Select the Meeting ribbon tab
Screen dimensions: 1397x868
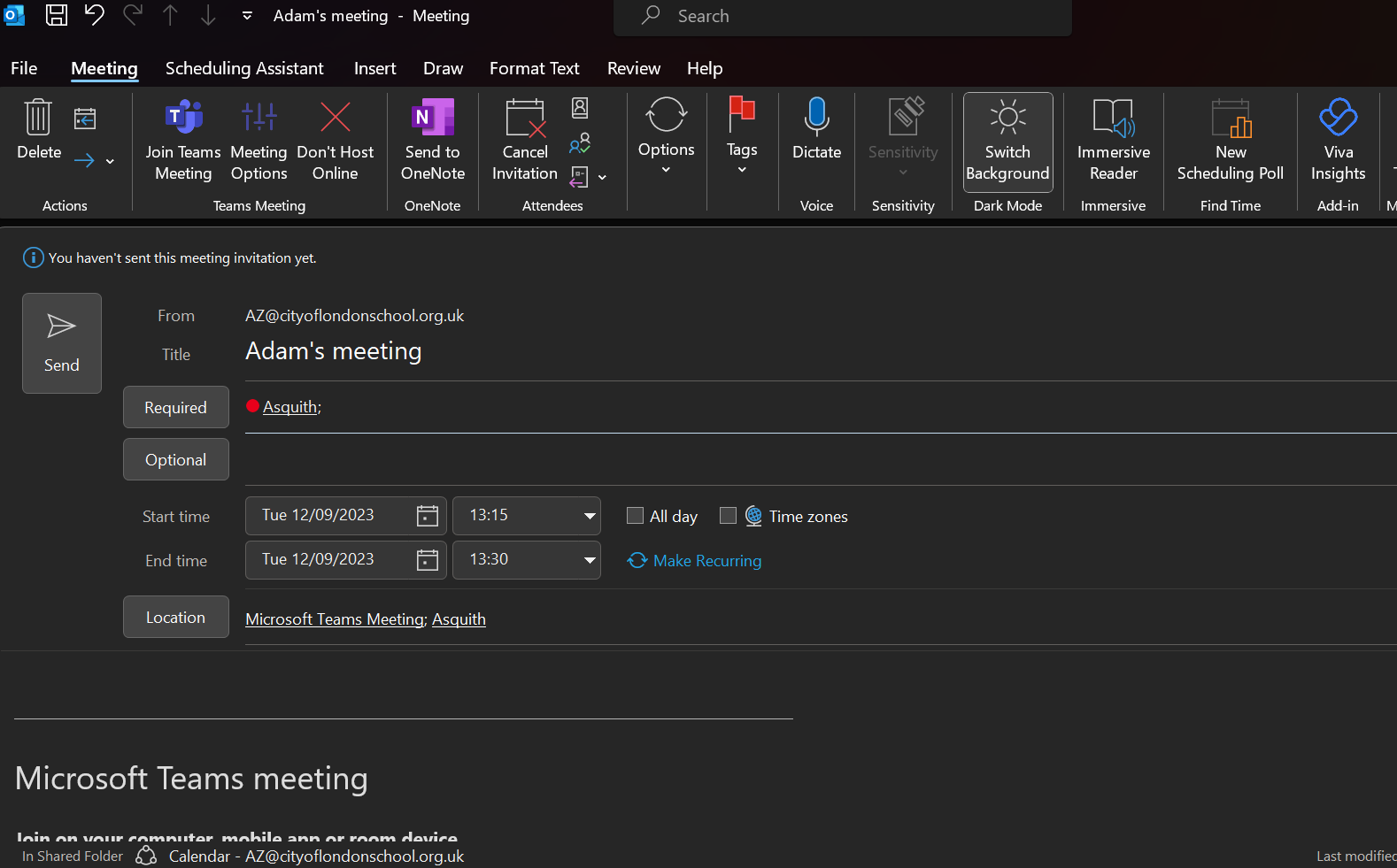[104, 68]
